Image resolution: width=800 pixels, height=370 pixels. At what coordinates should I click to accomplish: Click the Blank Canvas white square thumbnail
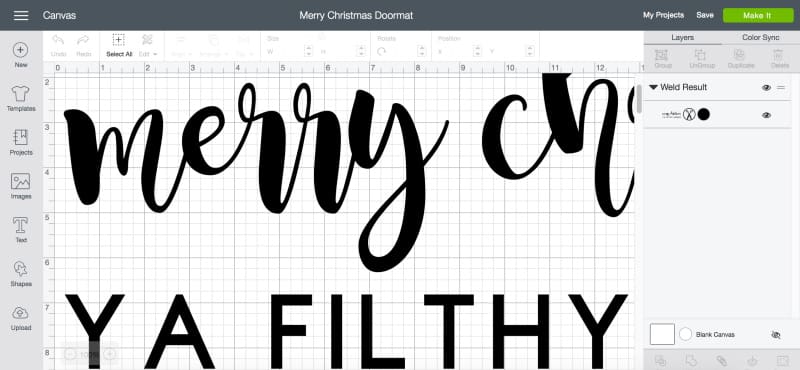(x=662, y=334)
